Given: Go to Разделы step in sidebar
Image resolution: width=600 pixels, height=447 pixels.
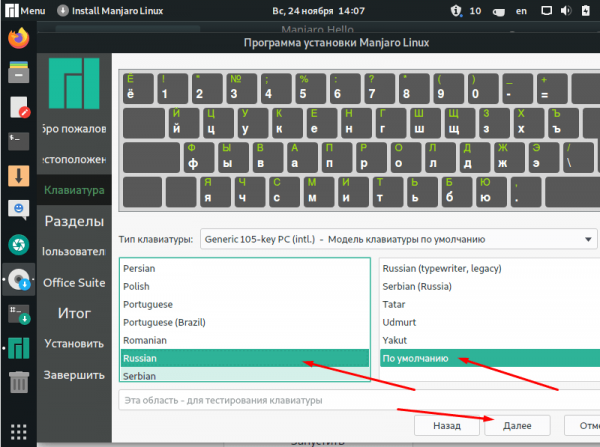Looking at the screenshot, I should click(74, 221).
